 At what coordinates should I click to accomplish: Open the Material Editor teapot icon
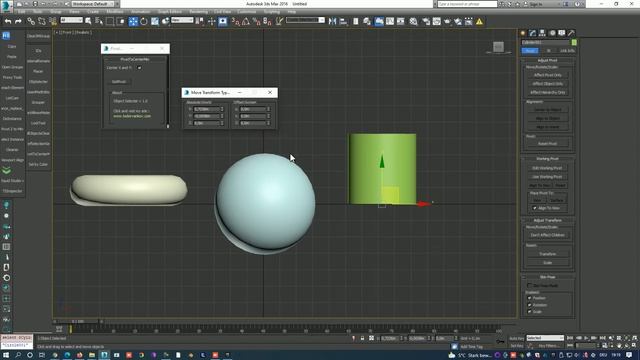click(413, 21)
